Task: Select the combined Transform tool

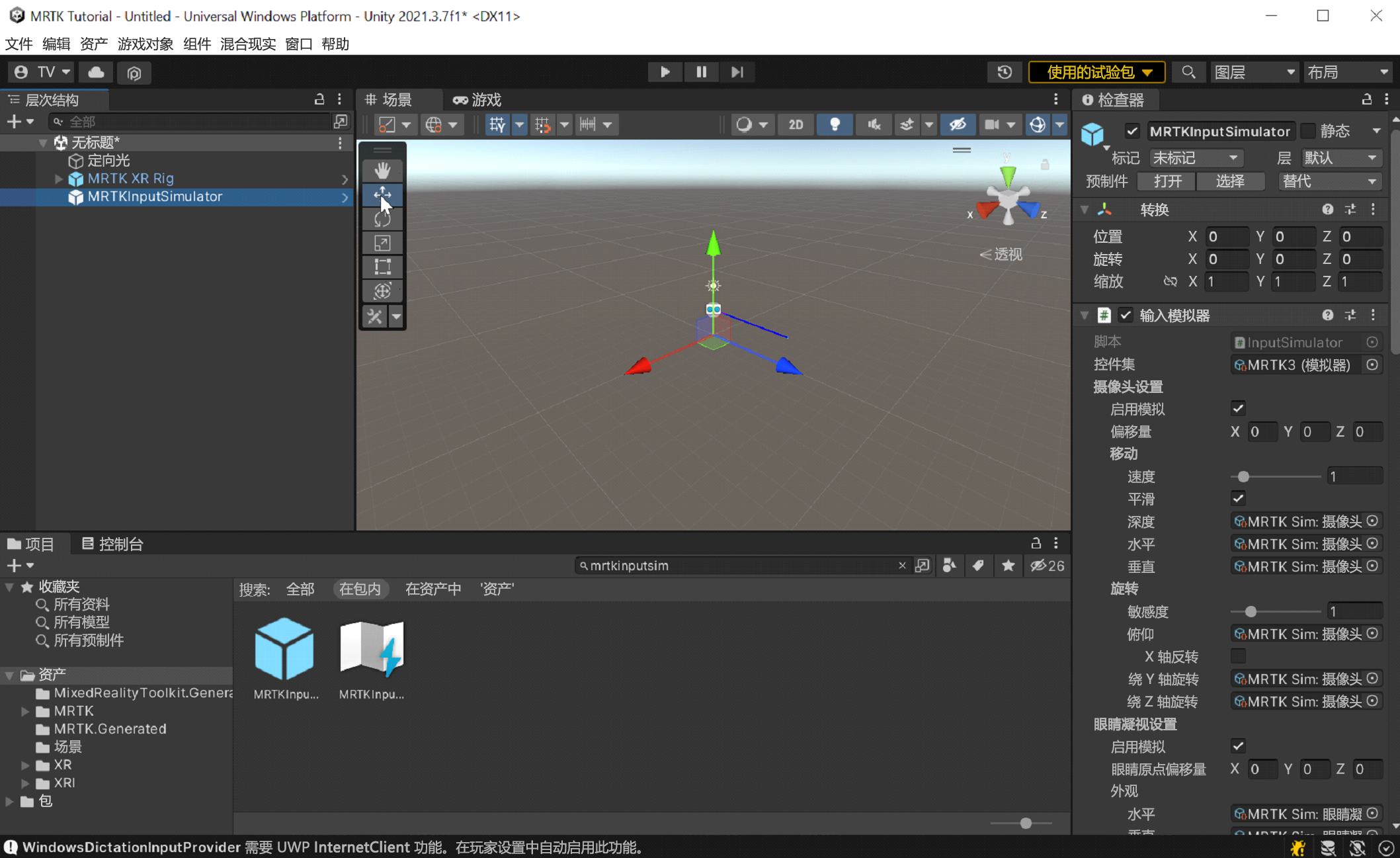Action: pyautogui.click(x=382, y=291)
